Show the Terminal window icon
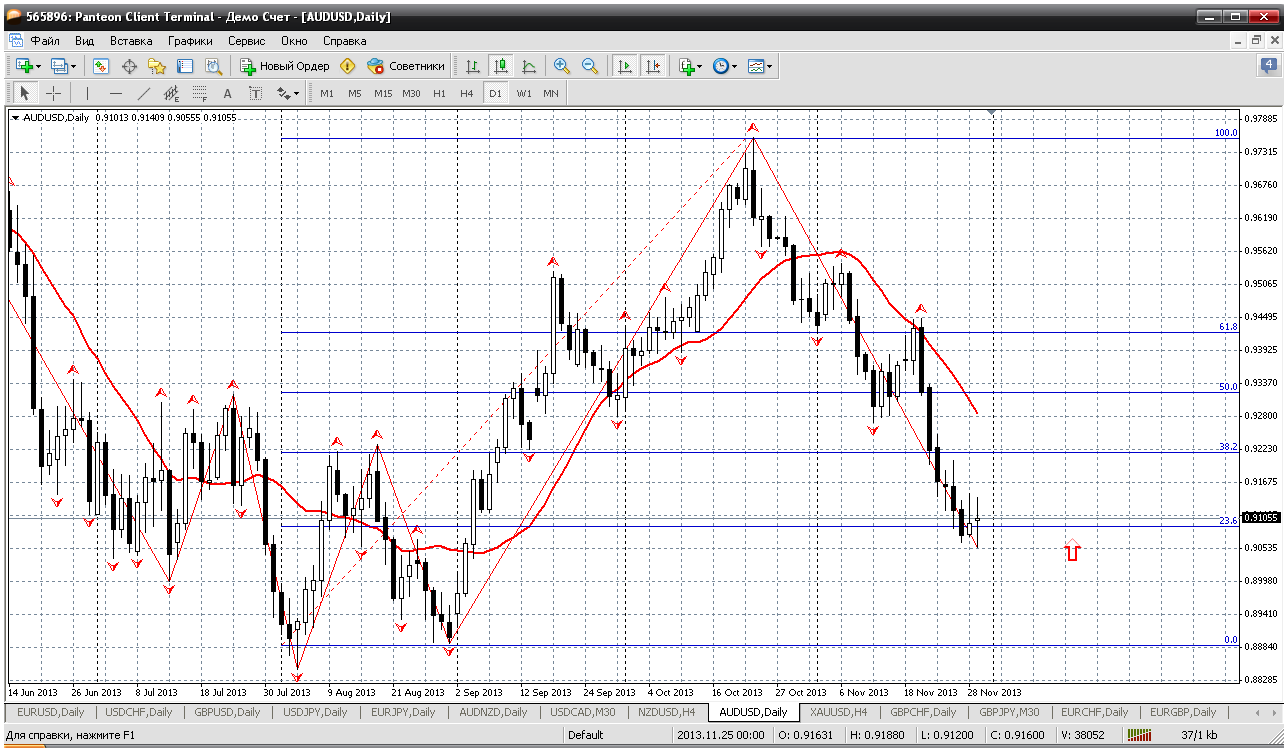1288x748 pixels. [185, 66]
